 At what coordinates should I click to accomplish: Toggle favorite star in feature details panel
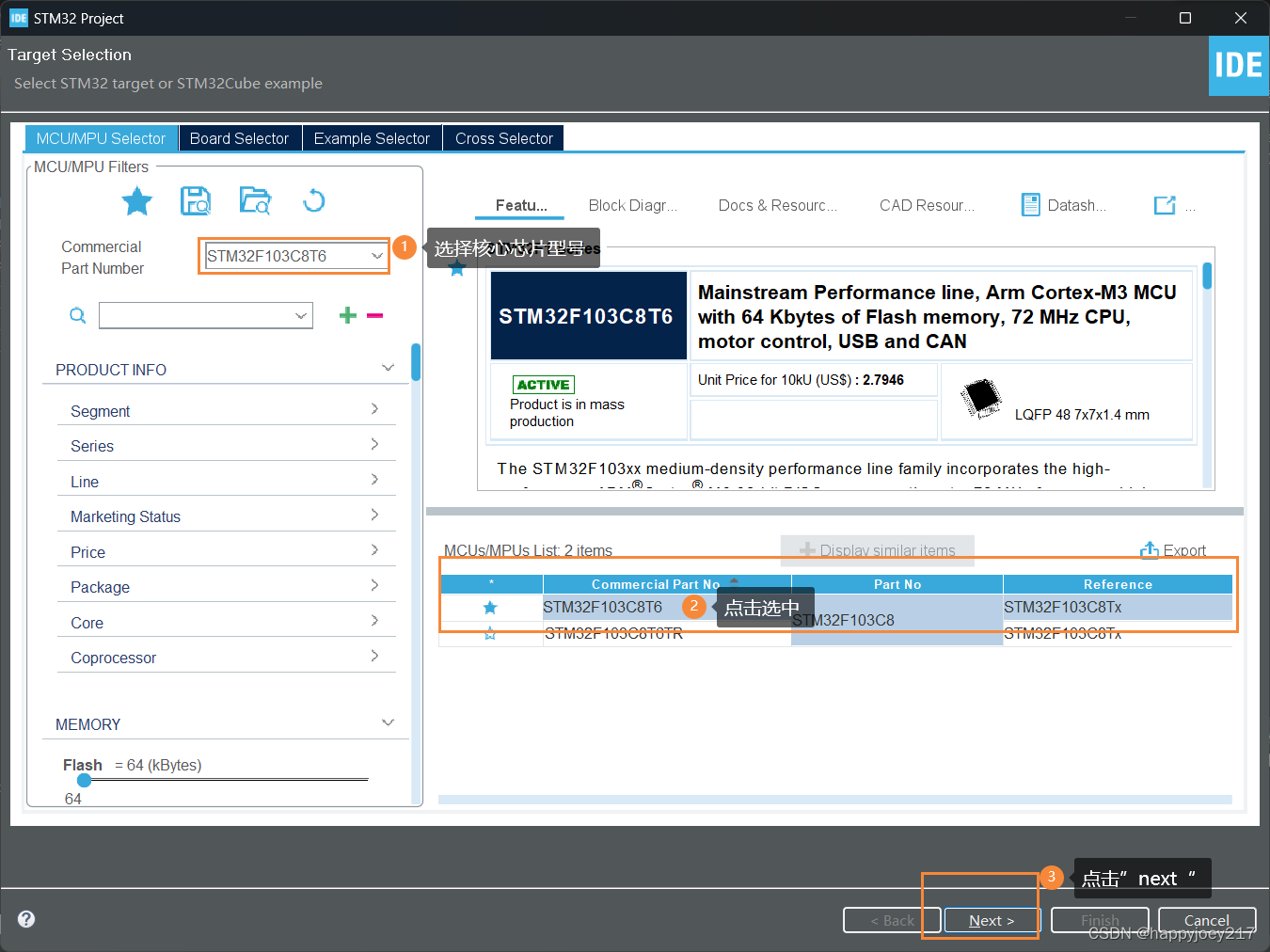[457, 270]
